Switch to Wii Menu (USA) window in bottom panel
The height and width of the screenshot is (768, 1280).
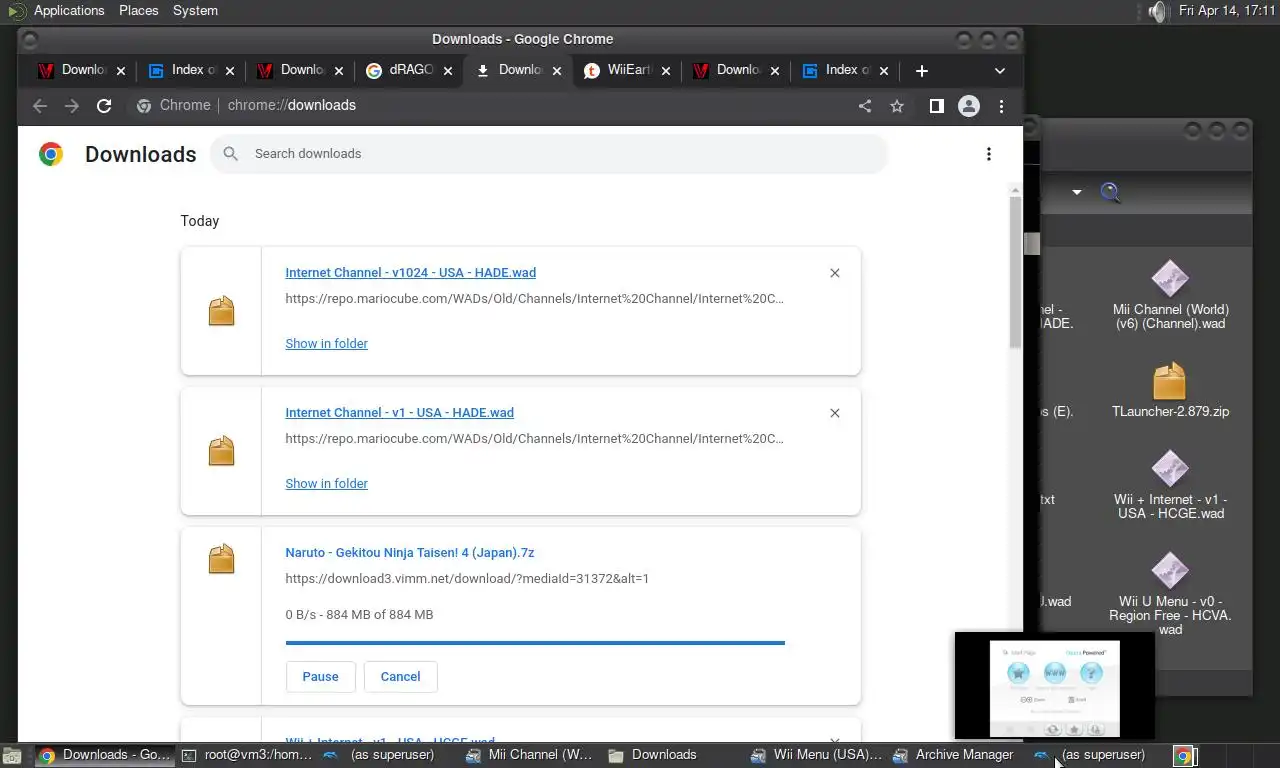click(x=816, y=755)
